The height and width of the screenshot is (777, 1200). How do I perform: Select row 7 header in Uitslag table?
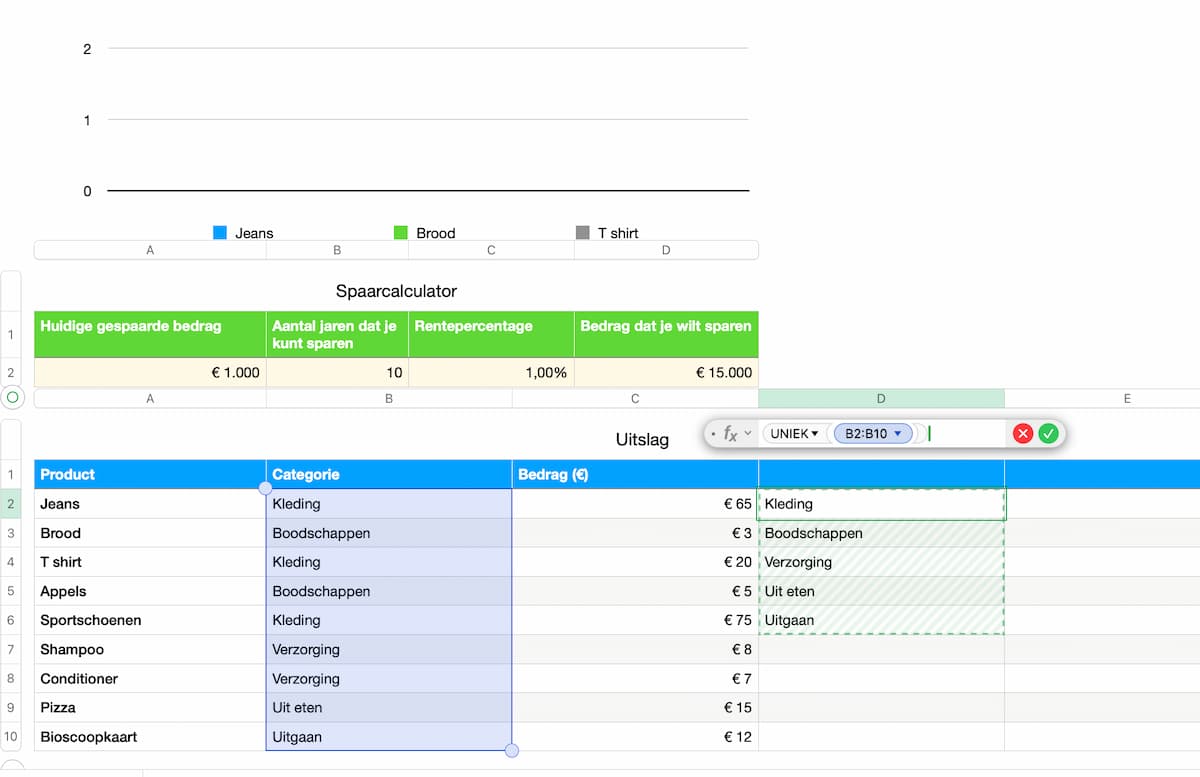11,650
